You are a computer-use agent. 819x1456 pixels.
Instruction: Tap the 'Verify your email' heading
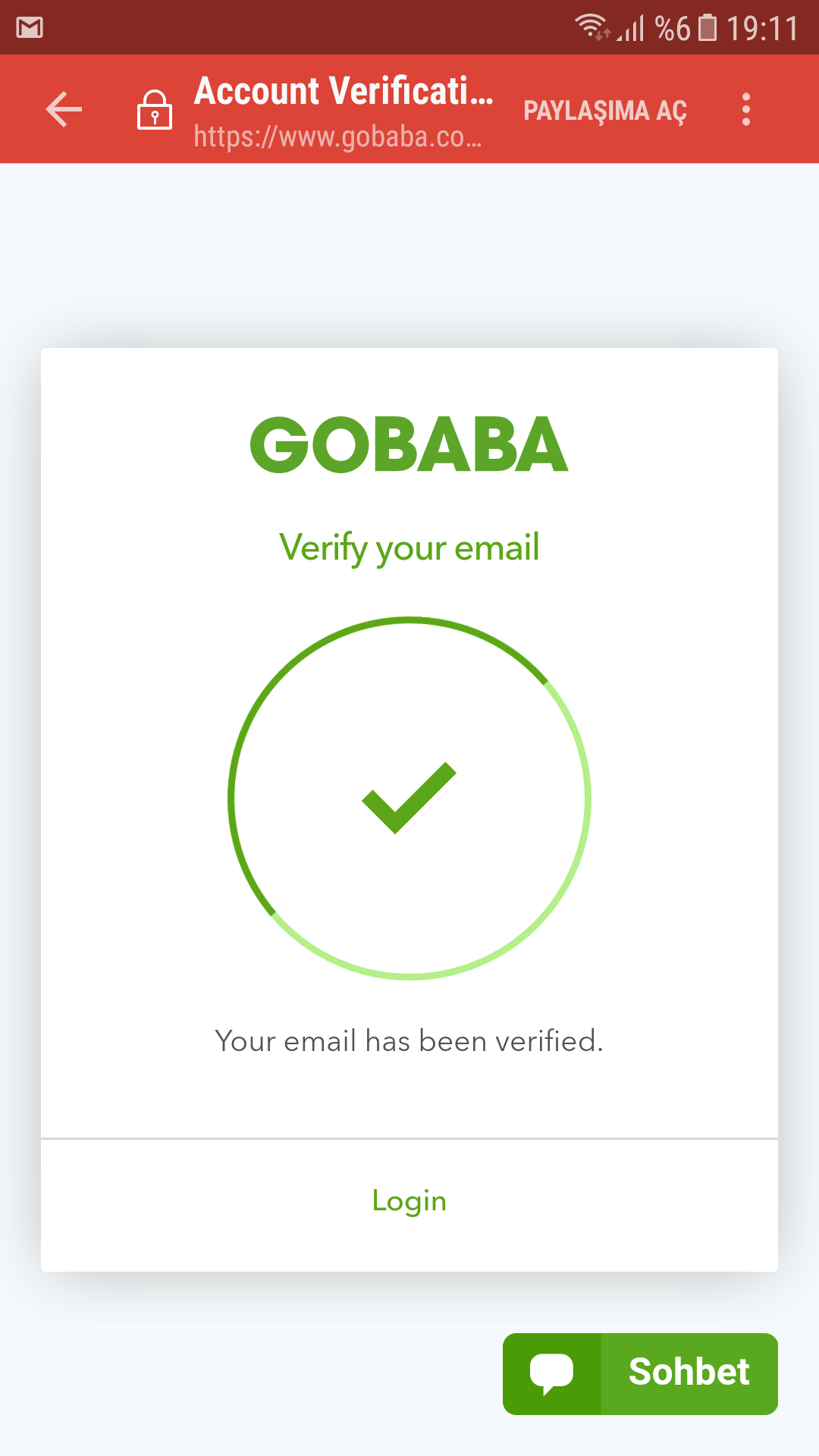point(409,548)
